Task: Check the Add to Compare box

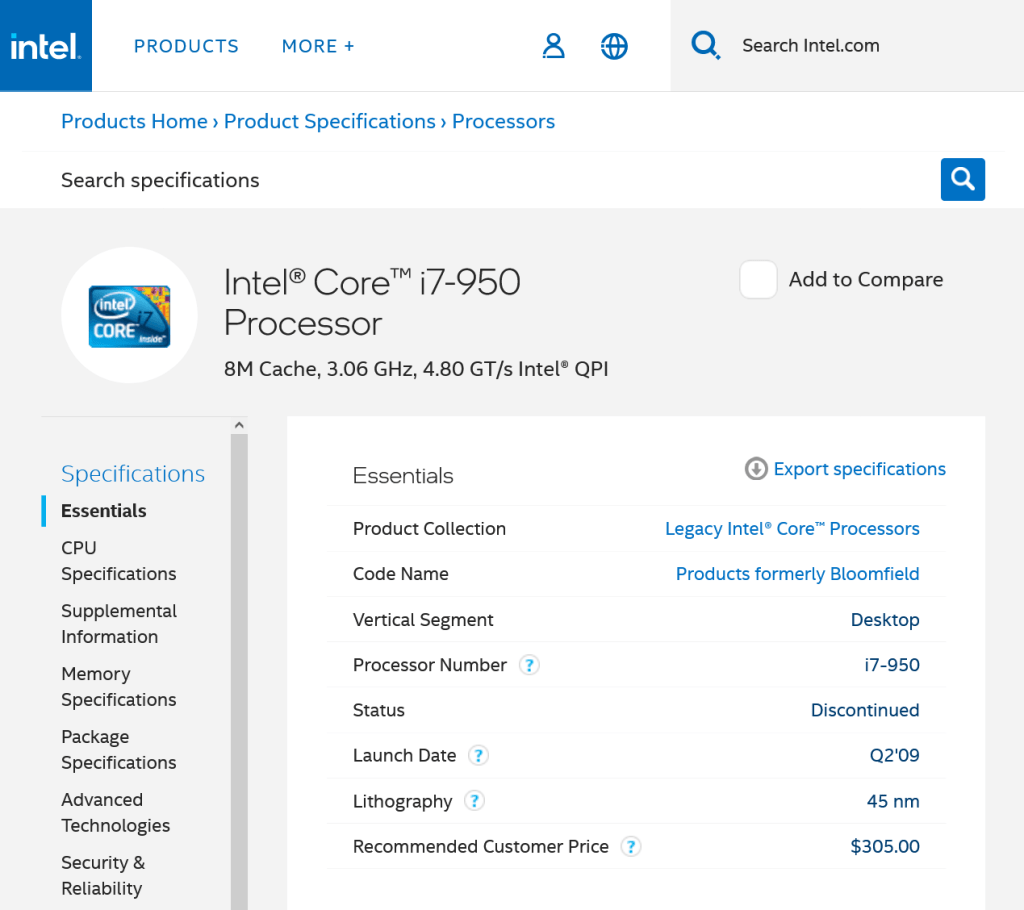Action: [x=758, y=280]
